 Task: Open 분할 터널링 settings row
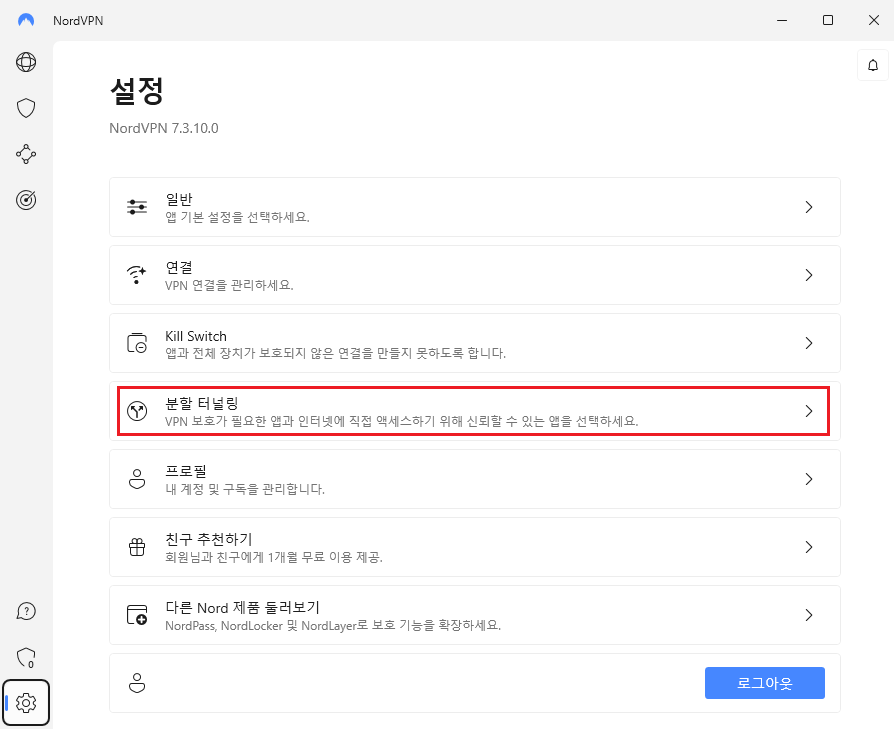[474, 411]
